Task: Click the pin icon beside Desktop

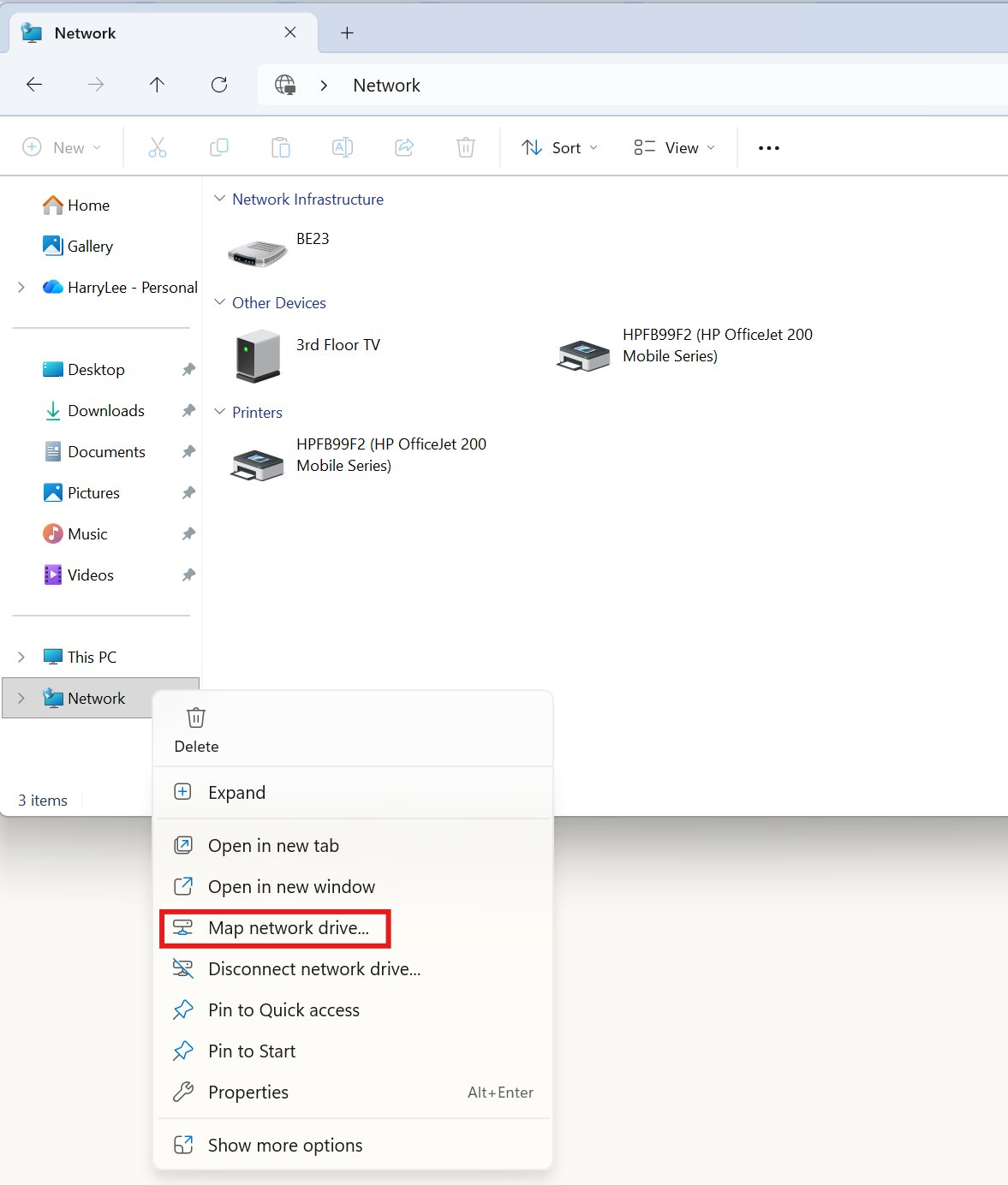Action: (x=188, y=370)
